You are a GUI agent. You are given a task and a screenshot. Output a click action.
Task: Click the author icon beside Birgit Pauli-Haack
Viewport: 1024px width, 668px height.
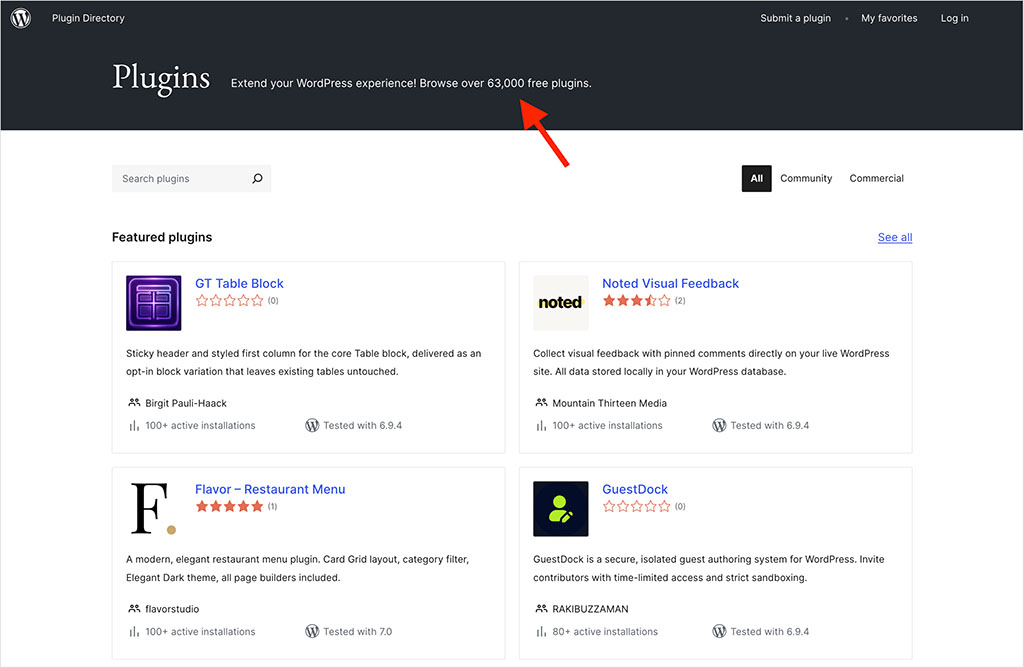134,403
